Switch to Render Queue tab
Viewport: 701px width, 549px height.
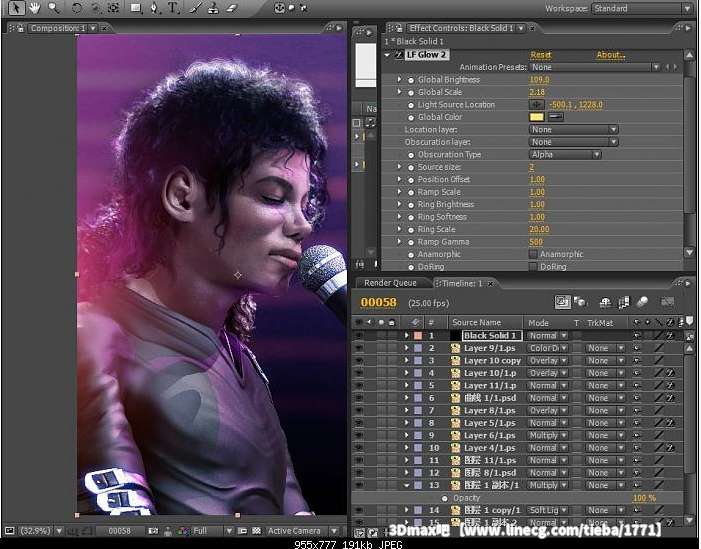pyautogui.click(x=390, y=283)
